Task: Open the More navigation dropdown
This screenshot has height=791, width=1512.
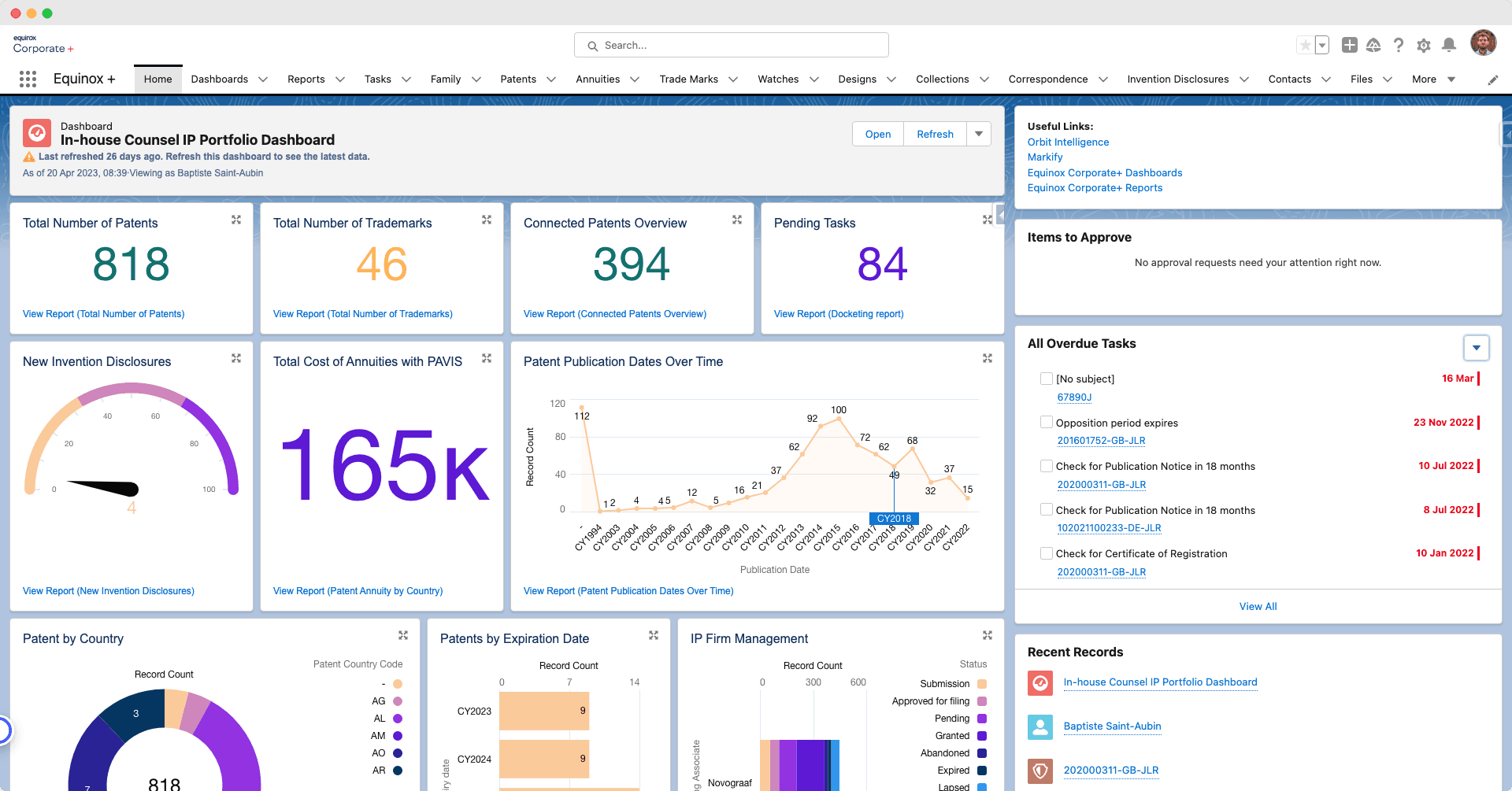Action: pos(1433,79)
